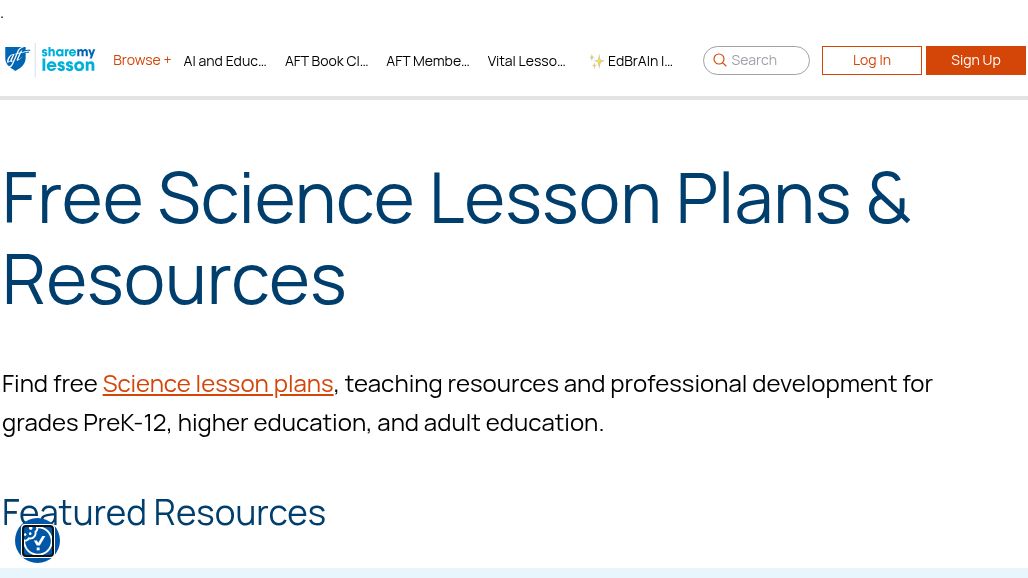The height and width of the screenshot is (578, 1028).
Task: Open the AI and Education menu item
Action: pos(224,61)
